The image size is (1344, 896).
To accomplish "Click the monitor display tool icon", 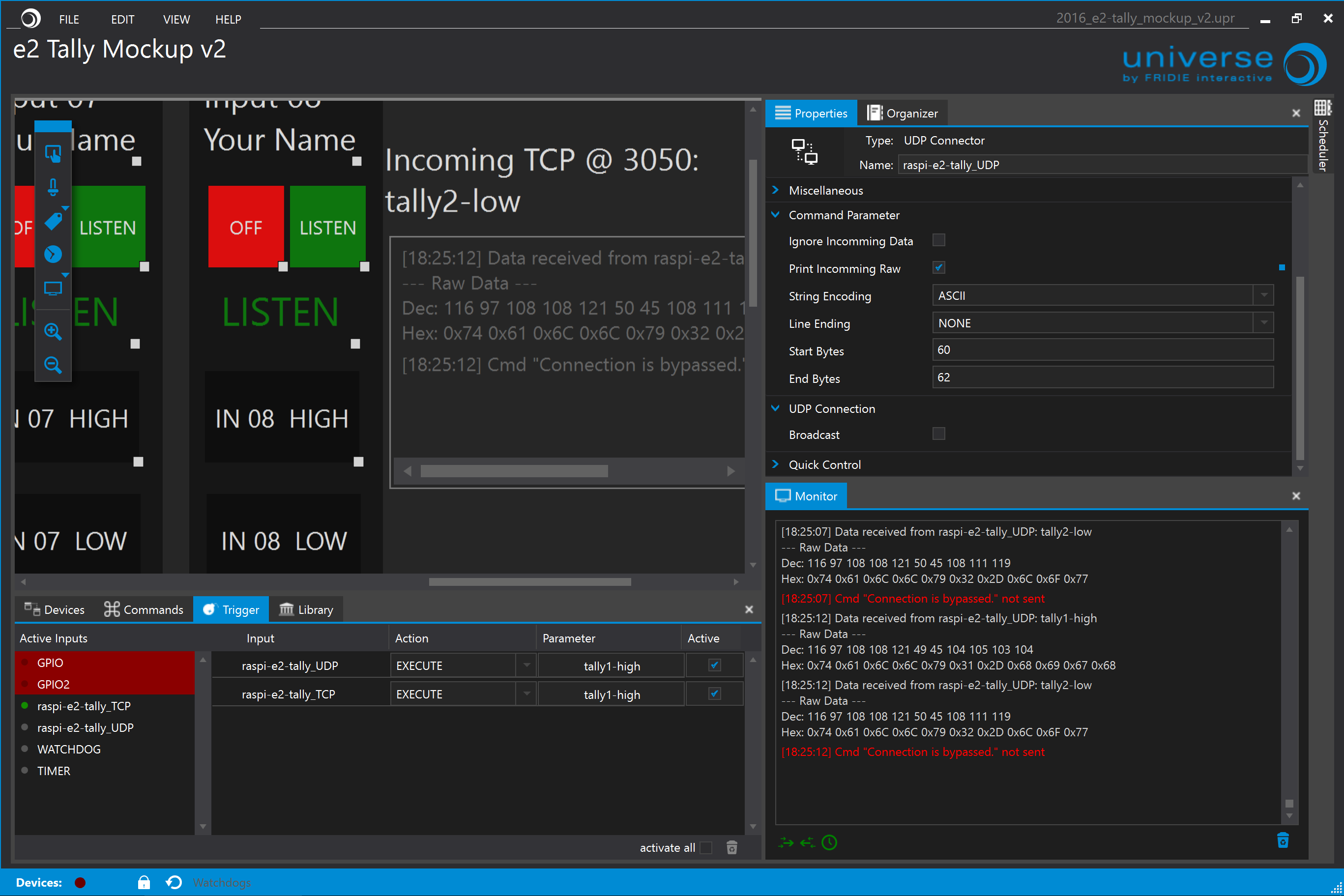I will click(53, 289).
